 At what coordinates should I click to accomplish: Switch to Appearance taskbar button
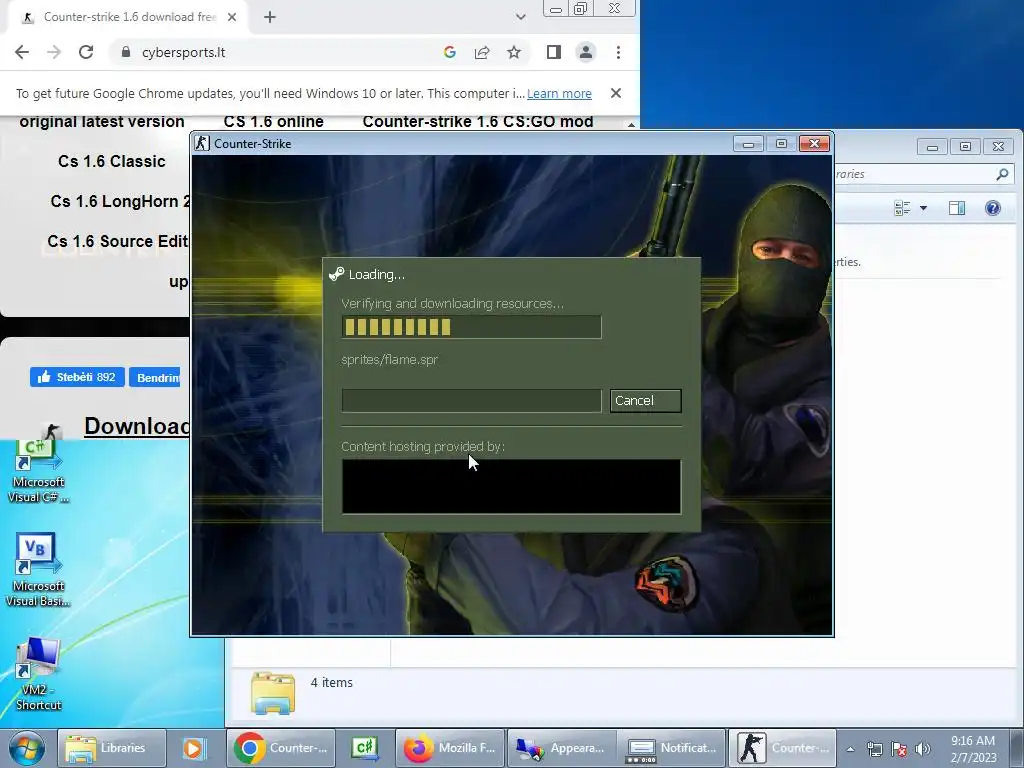[562, 748]
